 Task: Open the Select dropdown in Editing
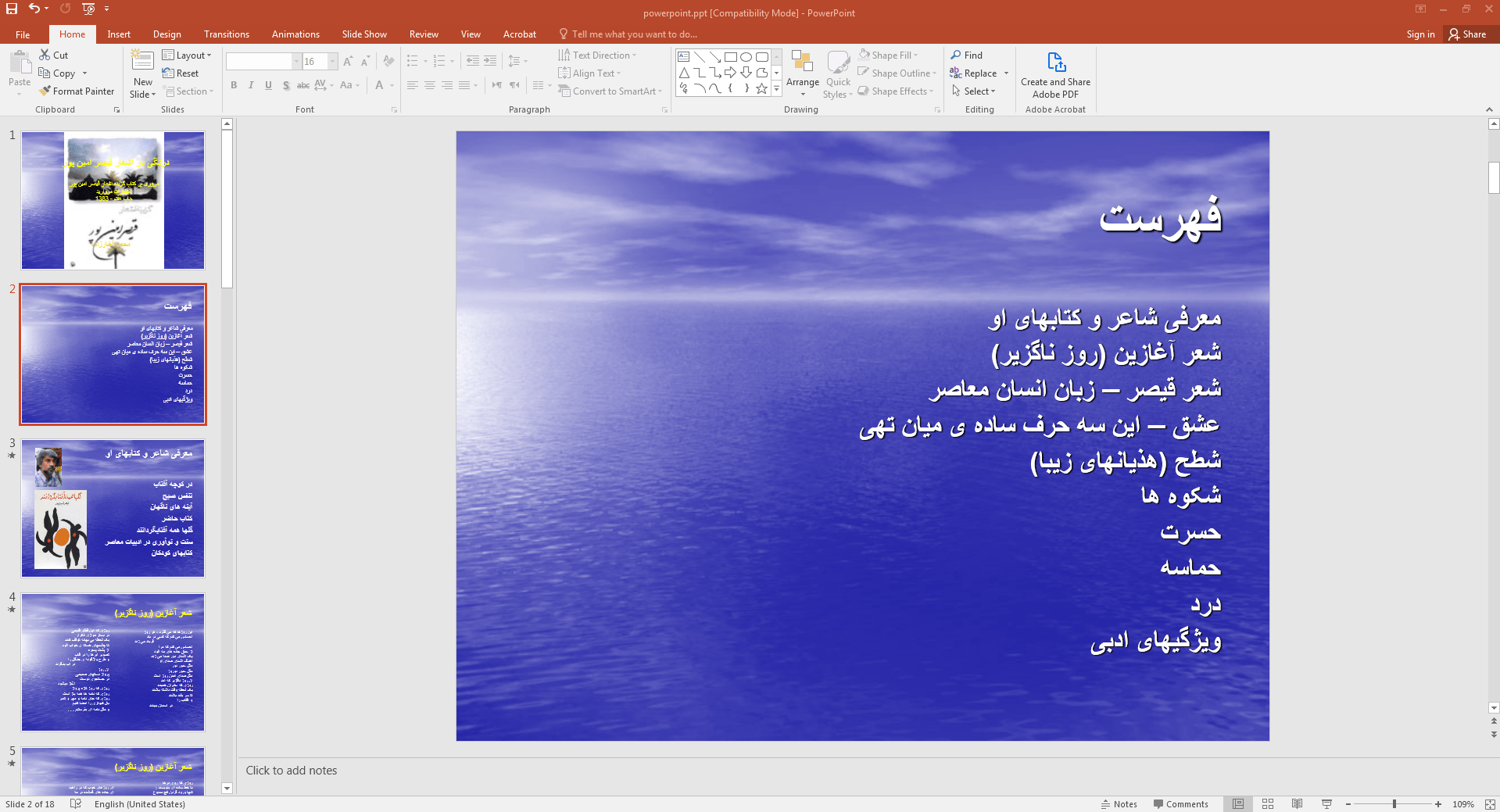pos(973,91)
